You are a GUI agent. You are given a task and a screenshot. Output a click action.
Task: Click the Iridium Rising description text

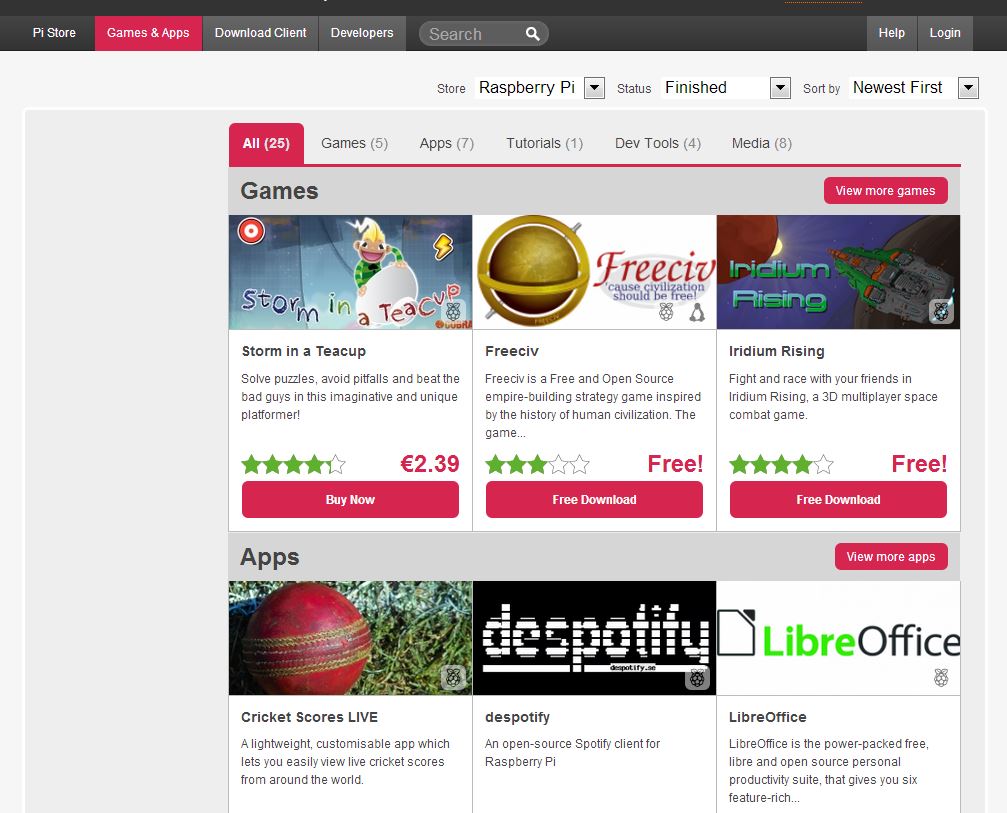834,397
